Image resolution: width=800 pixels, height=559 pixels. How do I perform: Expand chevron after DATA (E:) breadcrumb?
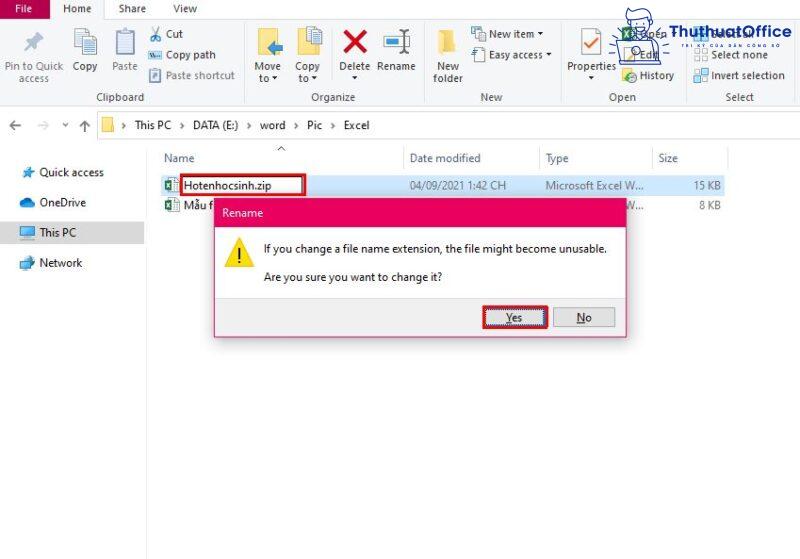click(249, 125)
